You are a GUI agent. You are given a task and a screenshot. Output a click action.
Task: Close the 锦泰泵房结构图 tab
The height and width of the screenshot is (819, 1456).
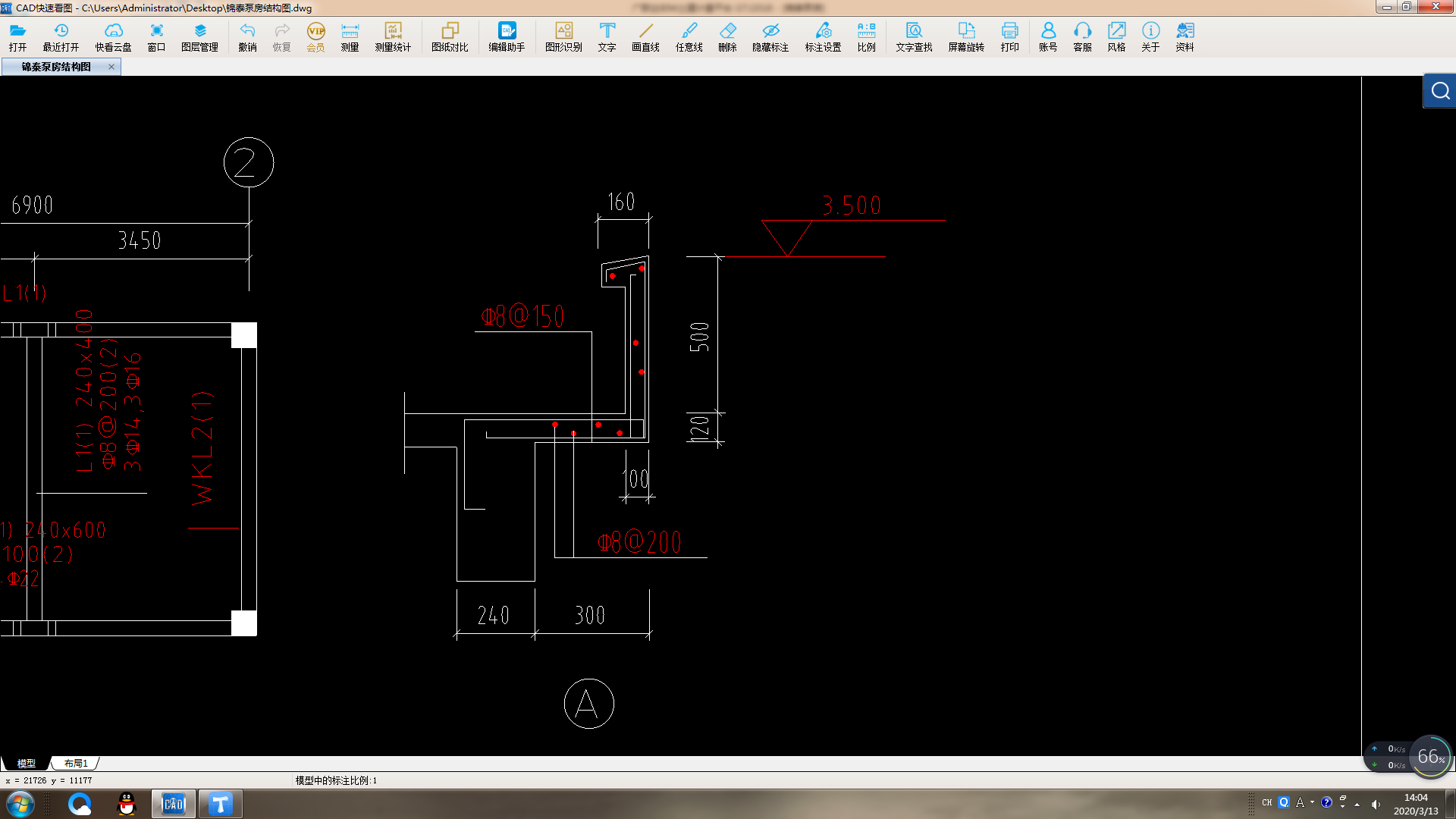coord(111,67)
